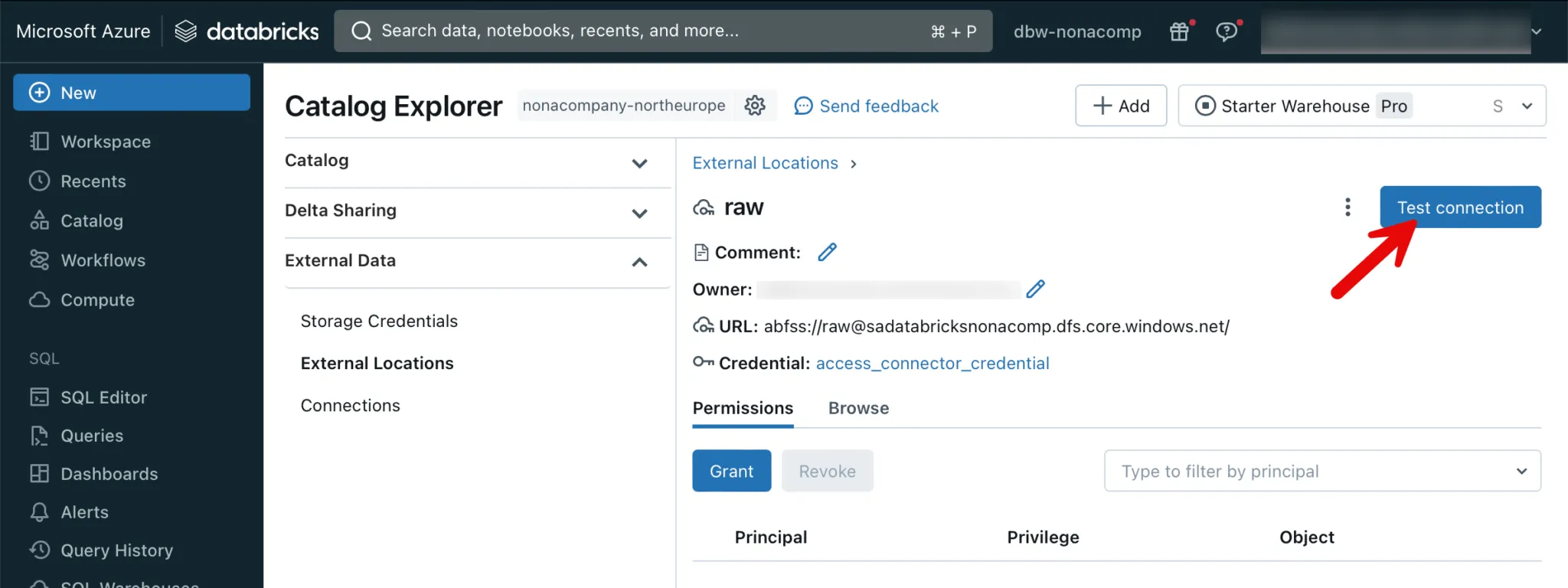This screenshot has height=588, width=1568.
Task: Open metastore settings gear icon
Action: [755, 106]
